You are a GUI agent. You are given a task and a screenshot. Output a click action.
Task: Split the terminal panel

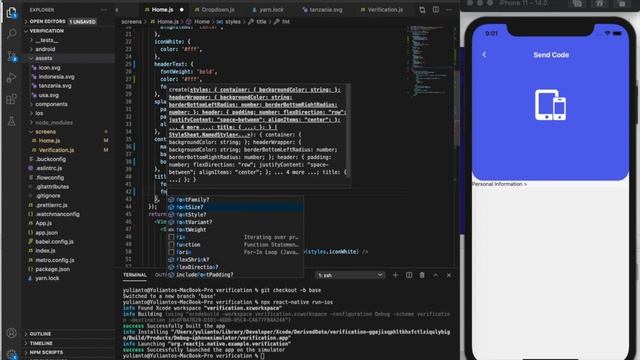coord(409,275)
